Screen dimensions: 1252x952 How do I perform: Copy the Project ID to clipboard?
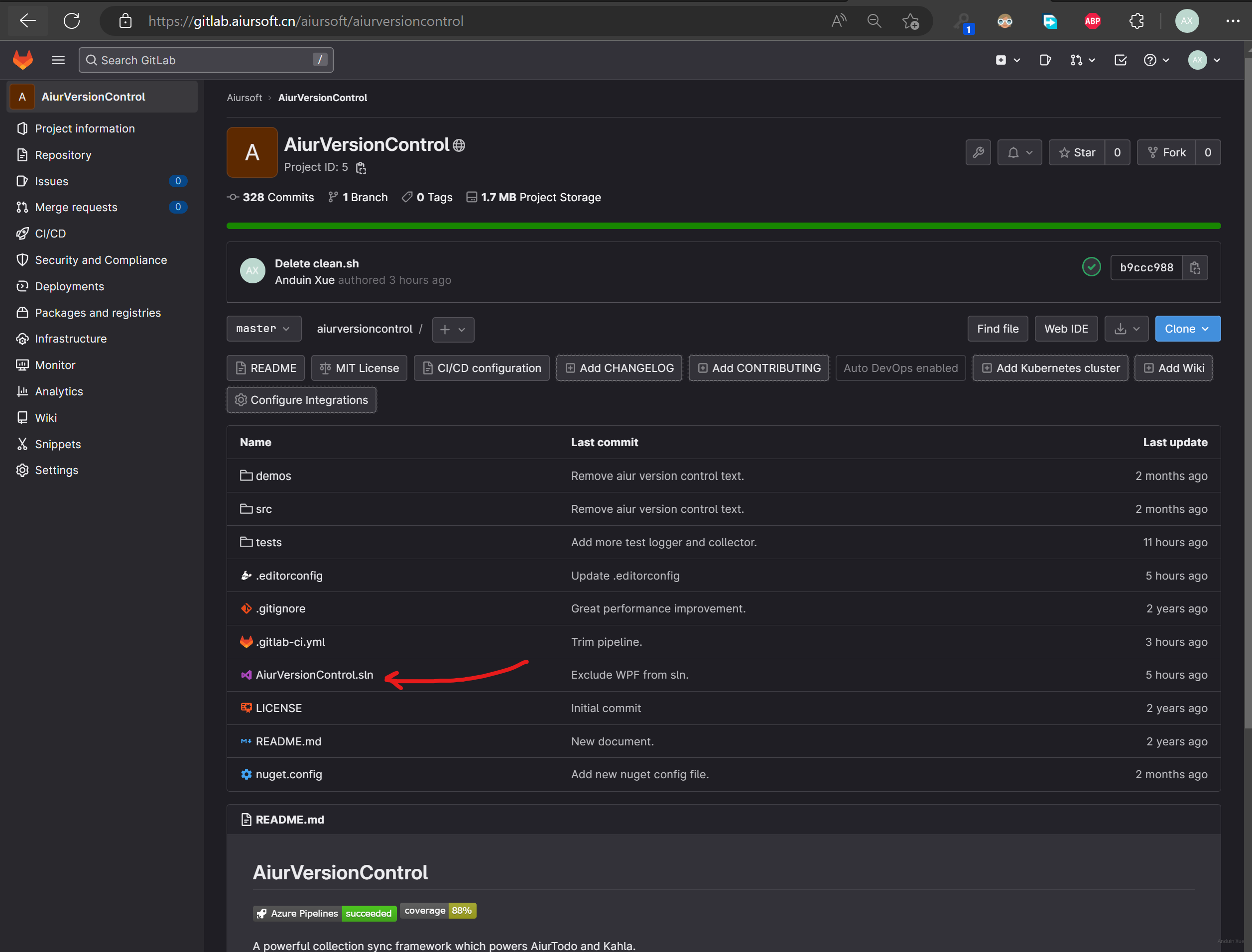coord(361,168)
